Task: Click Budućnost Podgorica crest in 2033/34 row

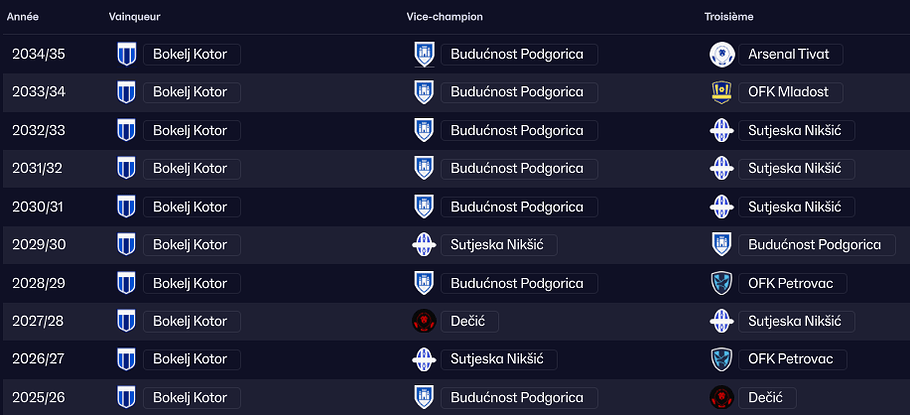Action: (x=424, y=92)
